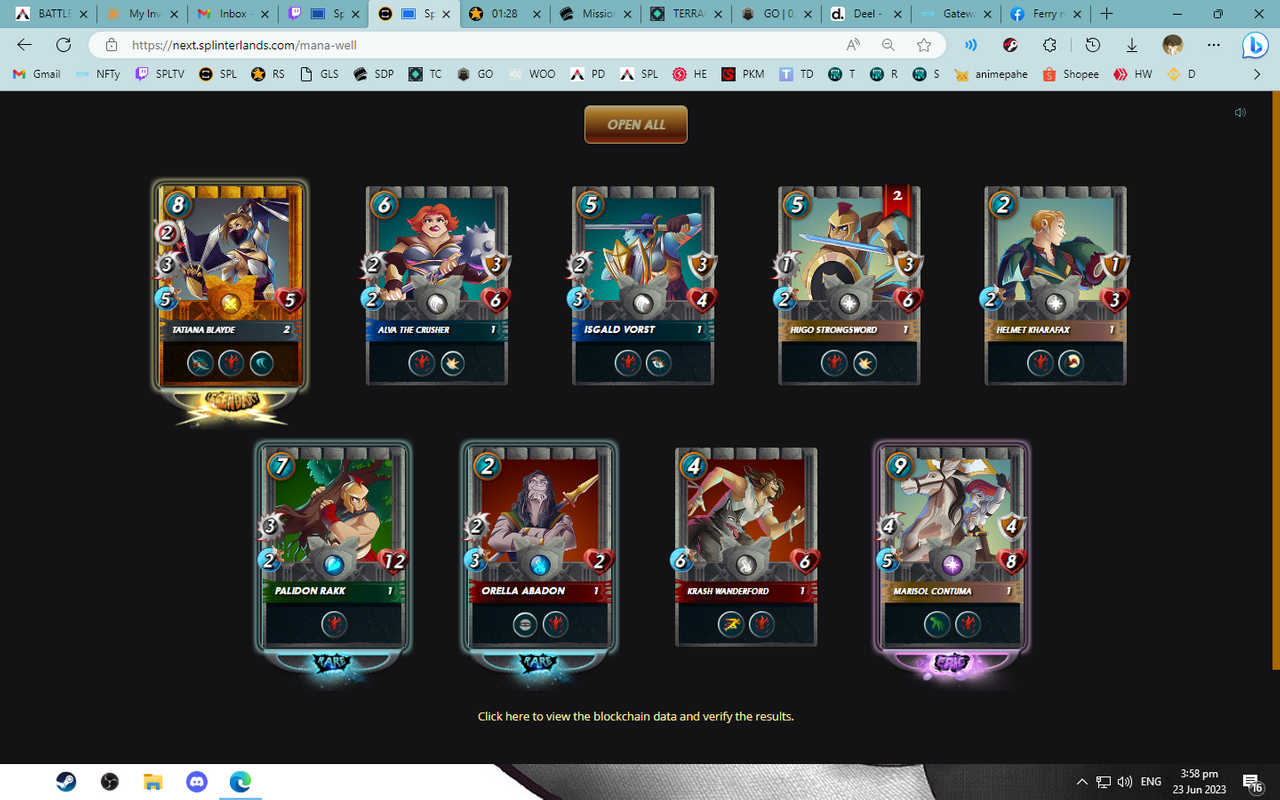Select the Hugo Strongsword card

[849, 286]
